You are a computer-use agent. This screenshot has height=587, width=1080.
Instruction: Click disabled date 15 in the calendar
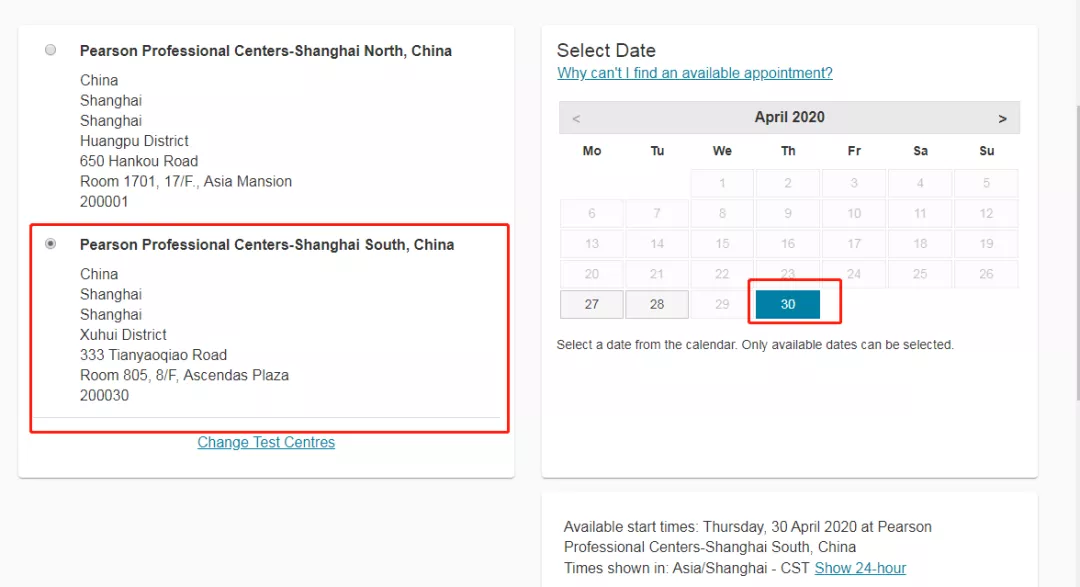pyautogui.click(x=722, y=244)
